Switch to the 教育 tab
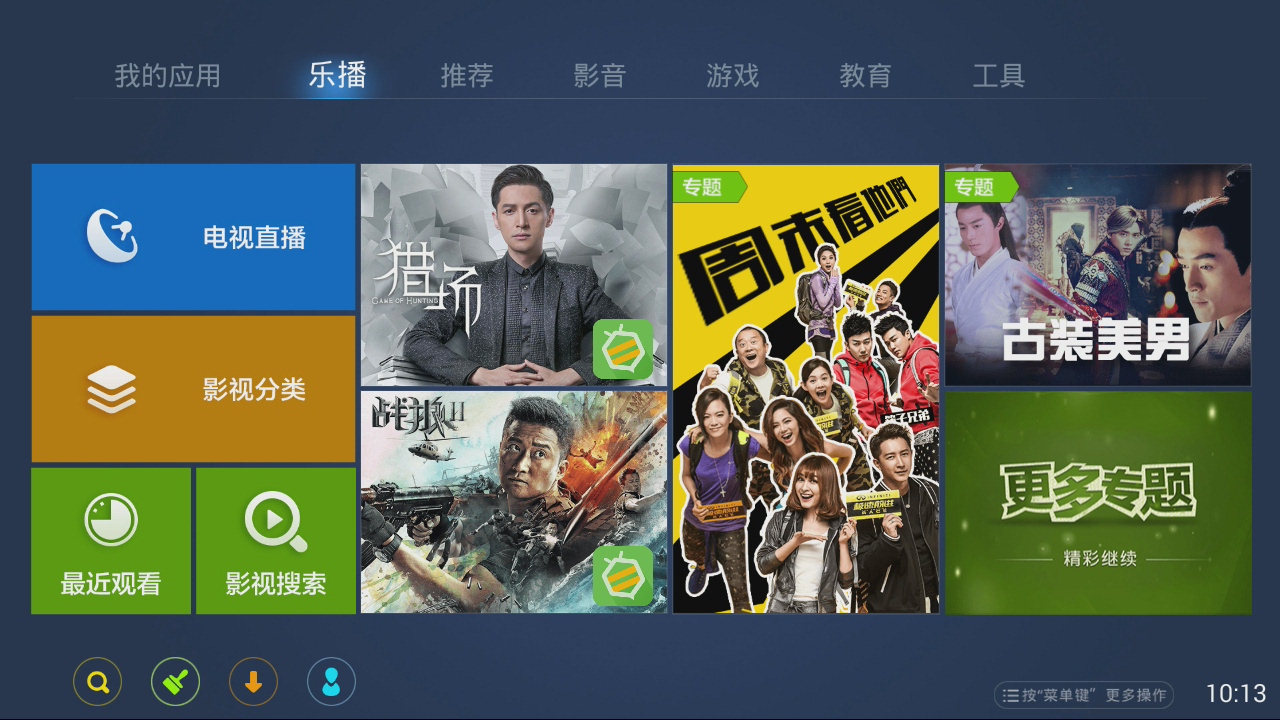 tap(866, 76)
